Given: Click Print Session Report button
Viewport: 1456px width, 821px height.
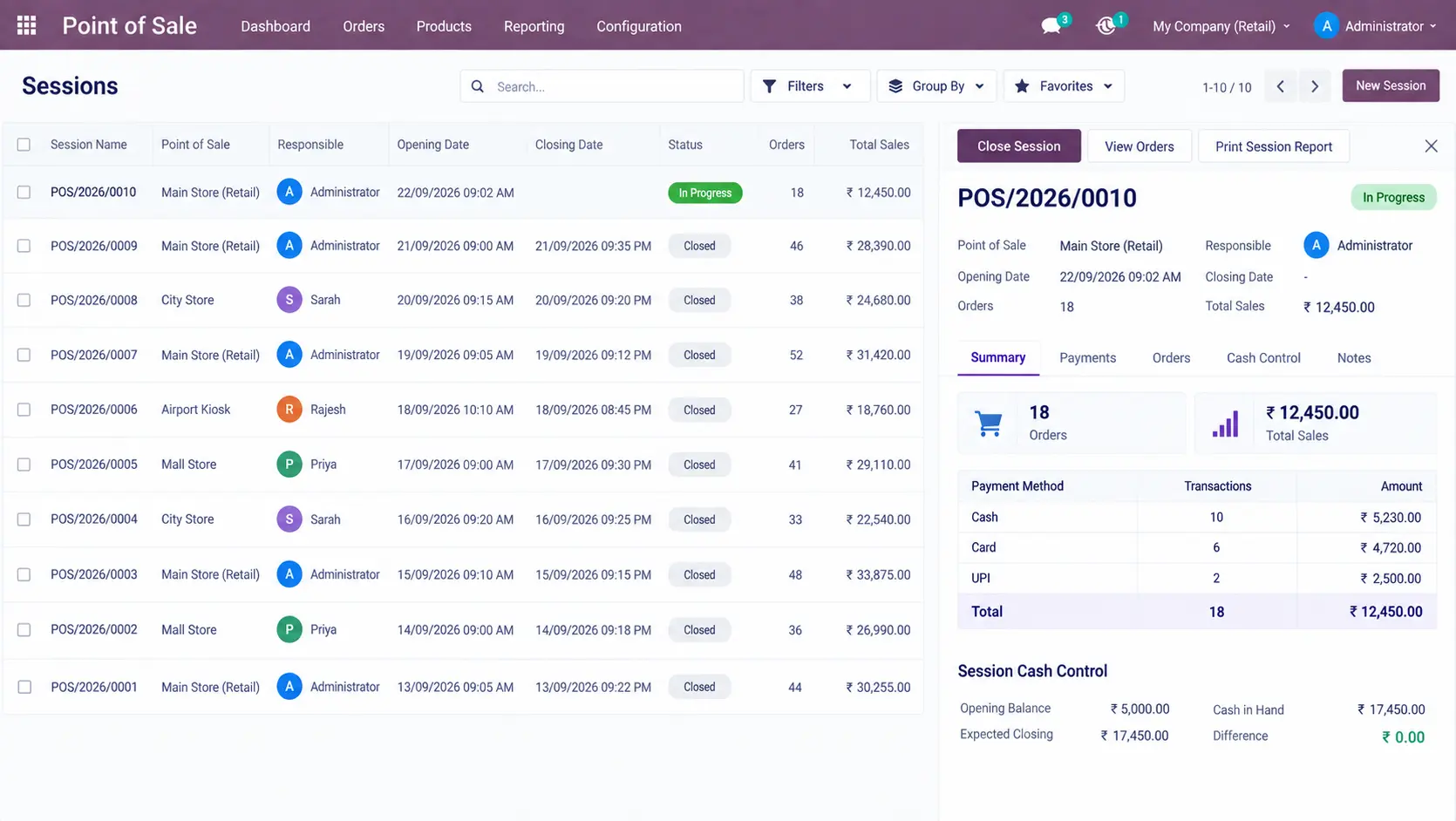Looking at the screenshot, I should coord(1273,146).
